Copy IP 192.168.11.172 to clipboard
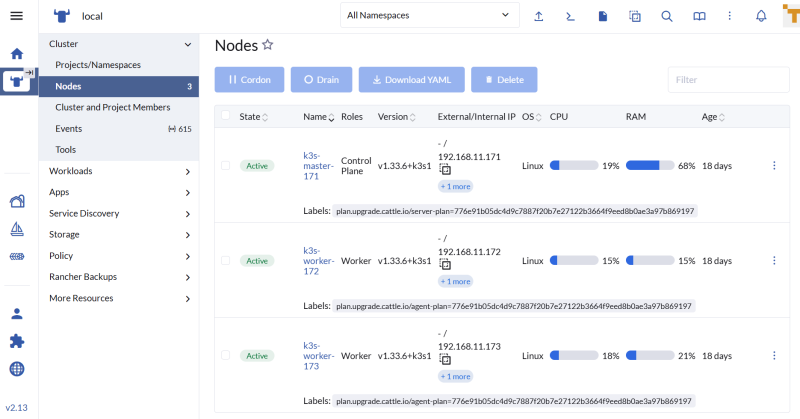Viewport: 800px width, 419px height. click(445, 265)
